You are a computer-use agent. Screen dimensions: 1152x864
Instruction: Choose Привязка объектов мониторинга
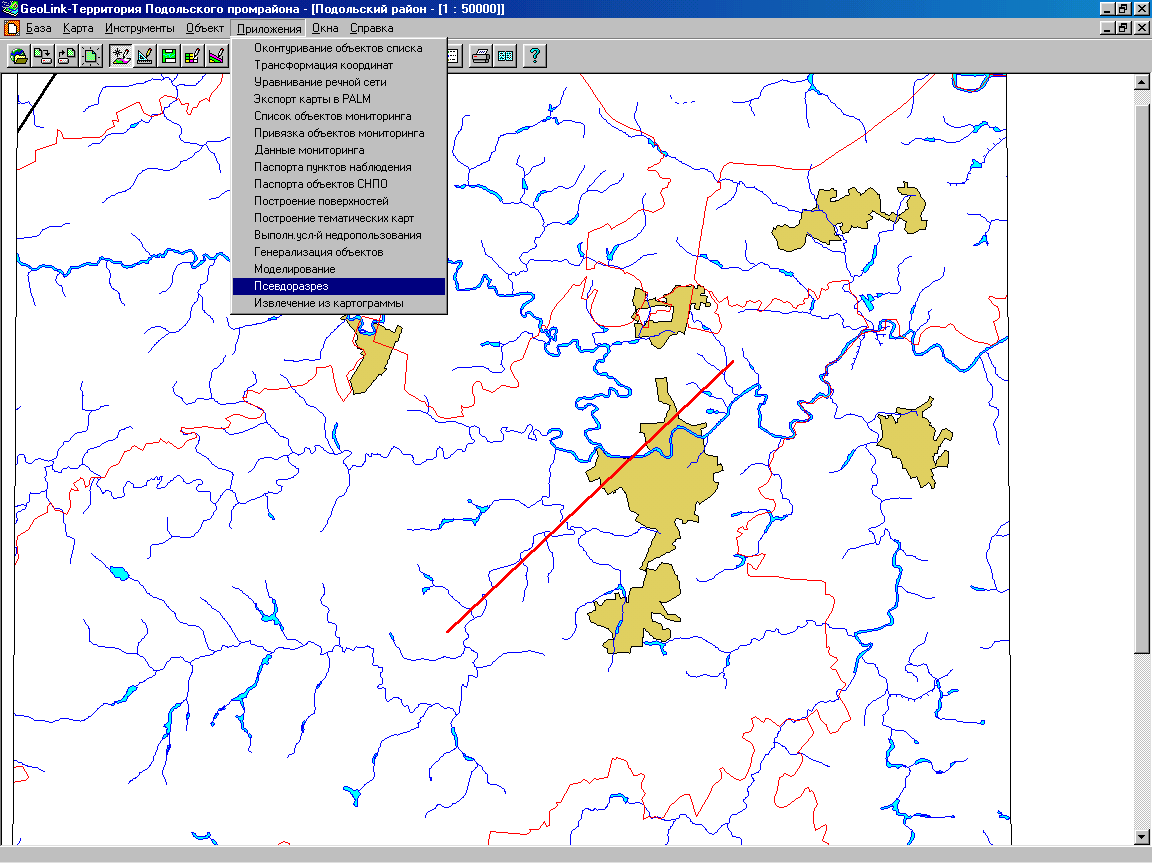tap(339, 133)
